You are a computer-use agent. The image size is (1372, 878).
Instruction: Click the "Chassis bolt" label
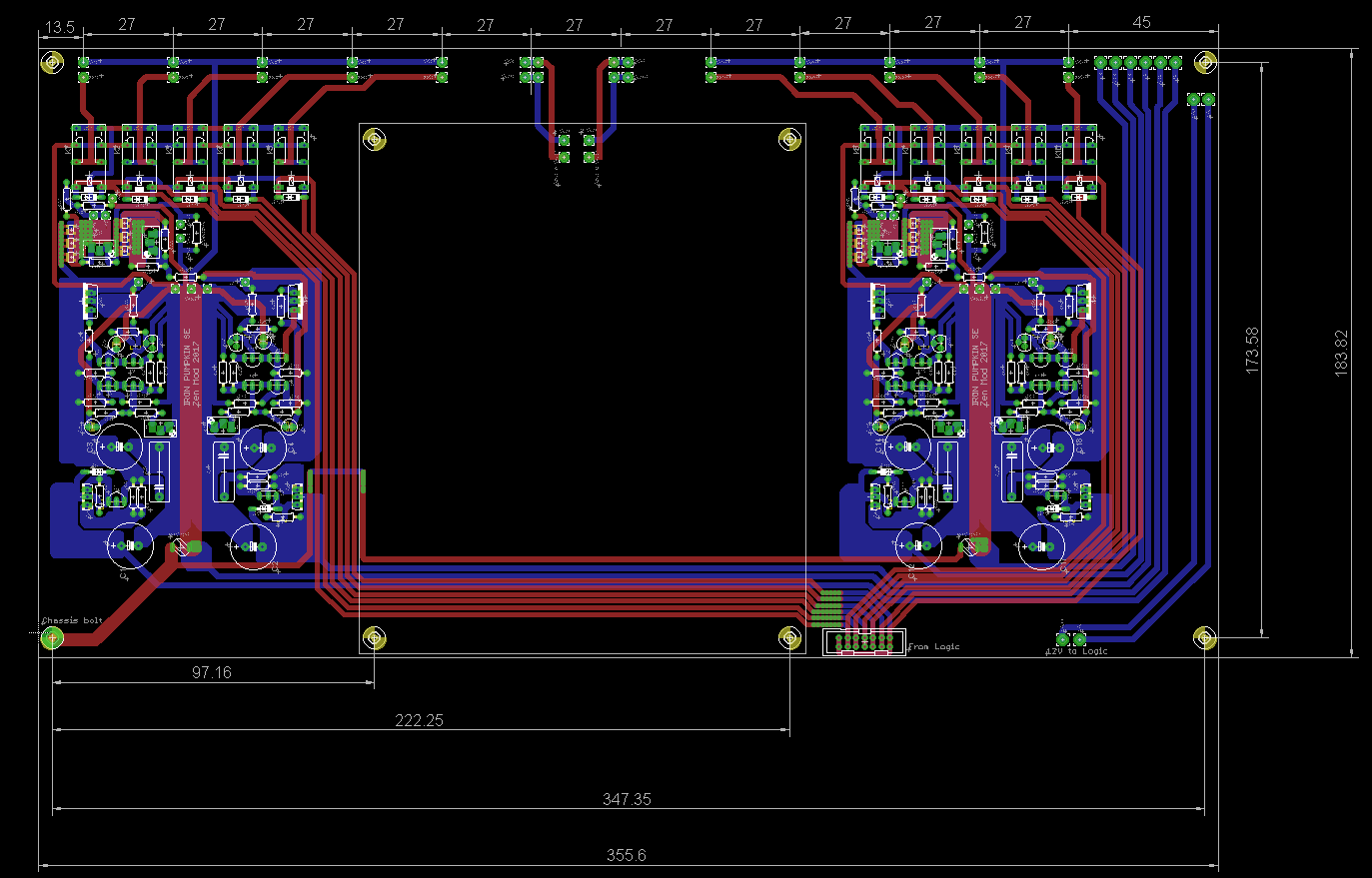click(73, 620)
